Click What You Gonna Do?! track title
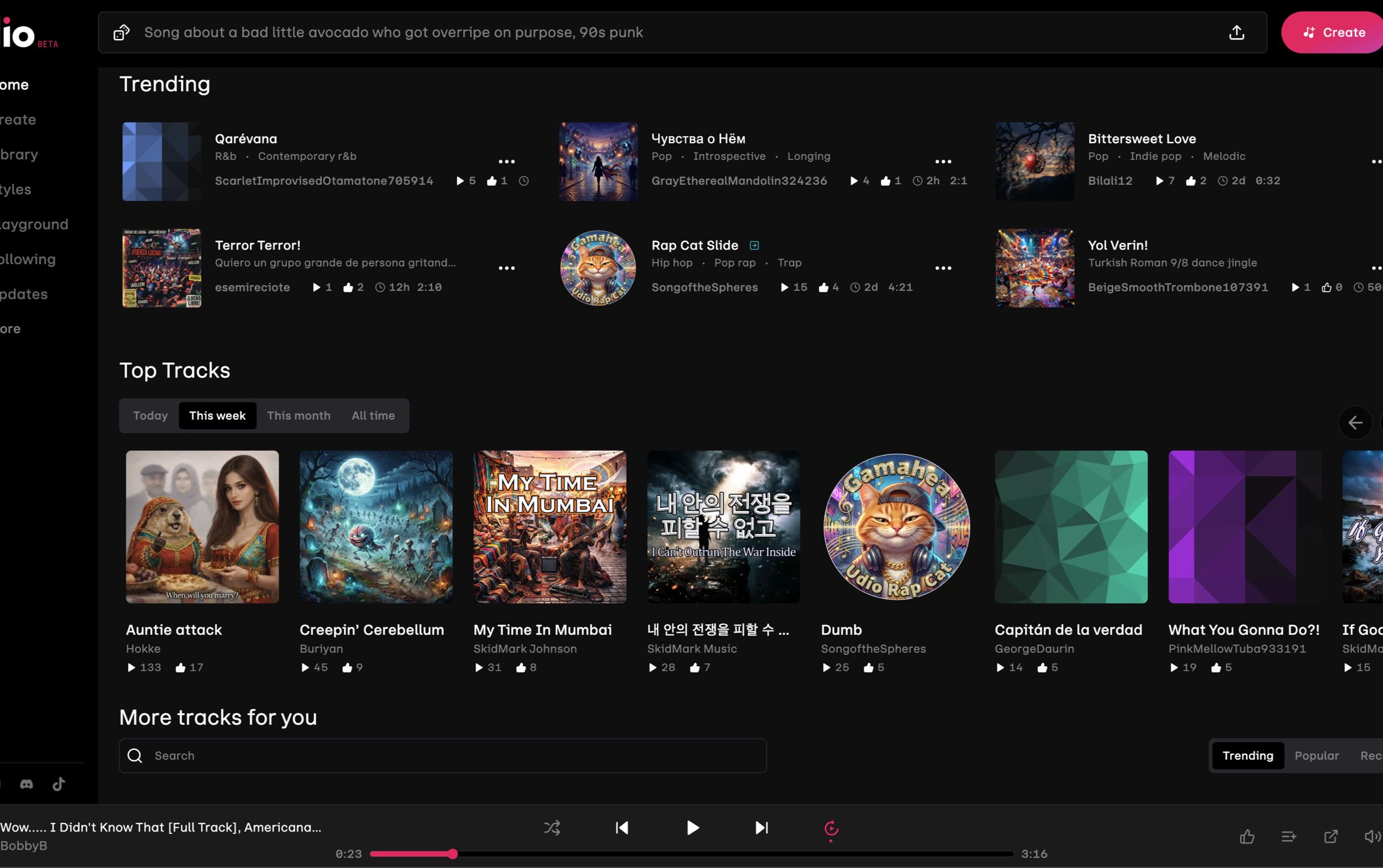 (1243, 630)
